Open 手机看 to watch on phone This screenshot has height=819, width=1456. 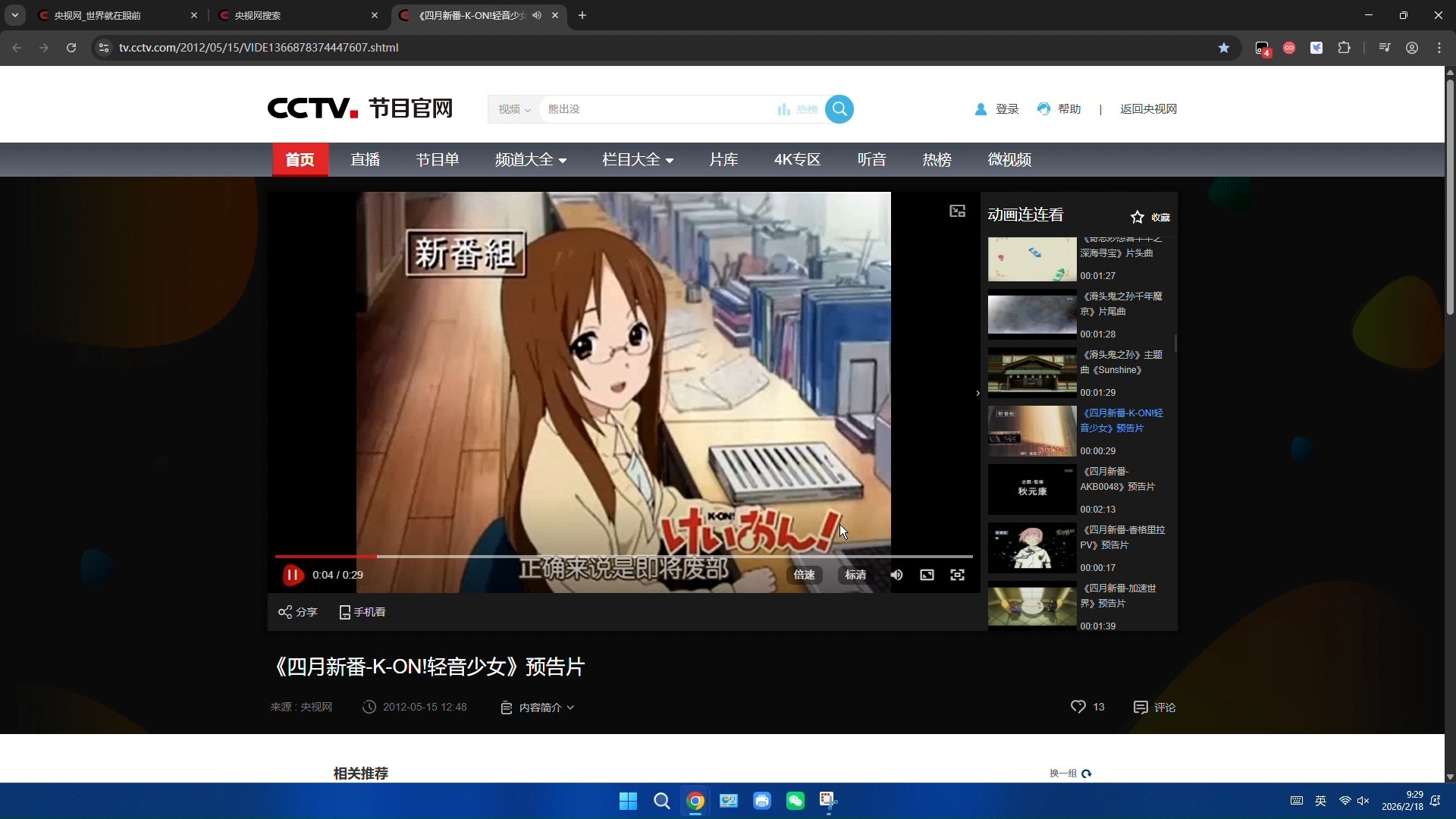[362, 612]
